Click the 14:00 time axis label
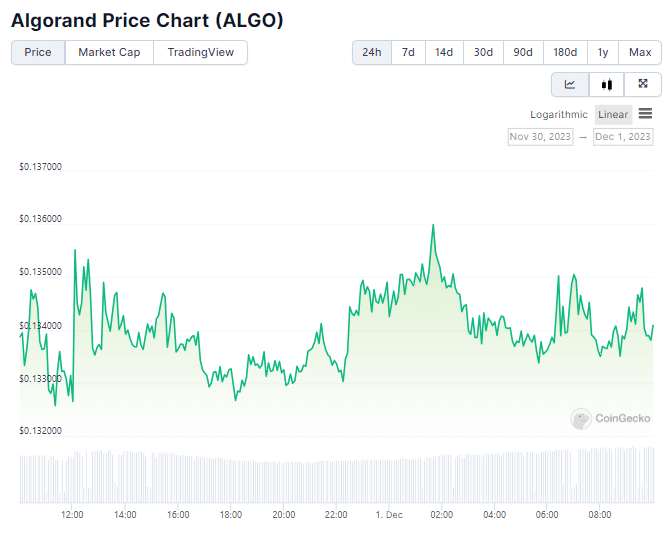Viewport: 672px width, 539px height. 125,515
